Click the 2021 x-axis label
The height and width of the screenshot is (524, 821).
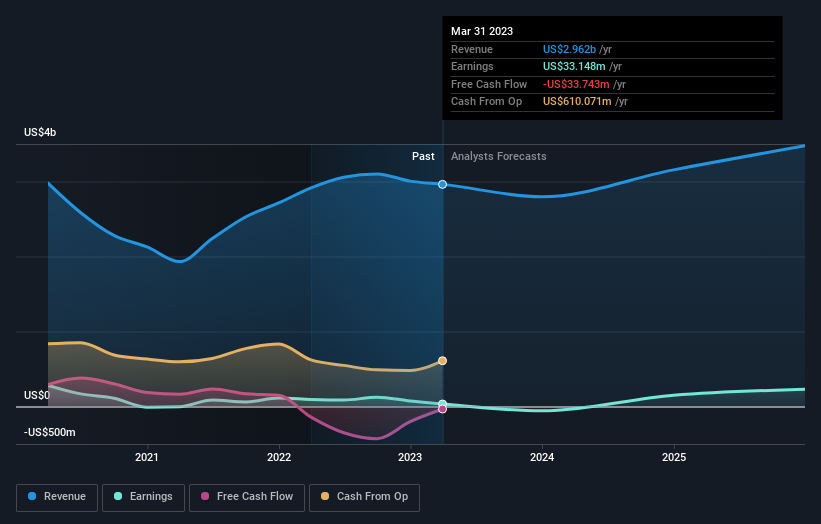147,457
